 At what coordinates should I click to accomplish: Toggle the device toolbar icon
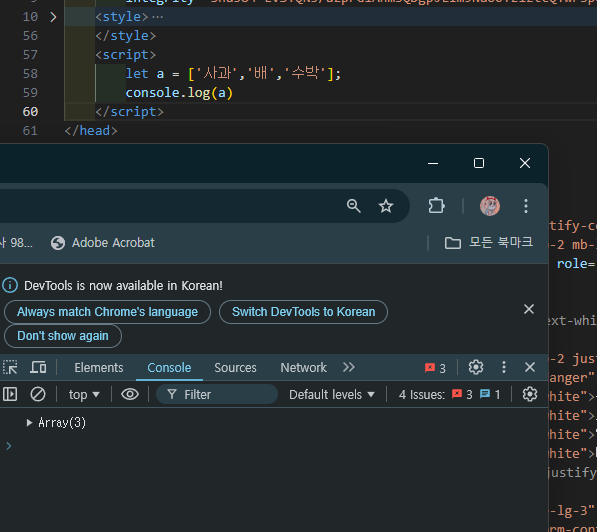pos(38,367)
